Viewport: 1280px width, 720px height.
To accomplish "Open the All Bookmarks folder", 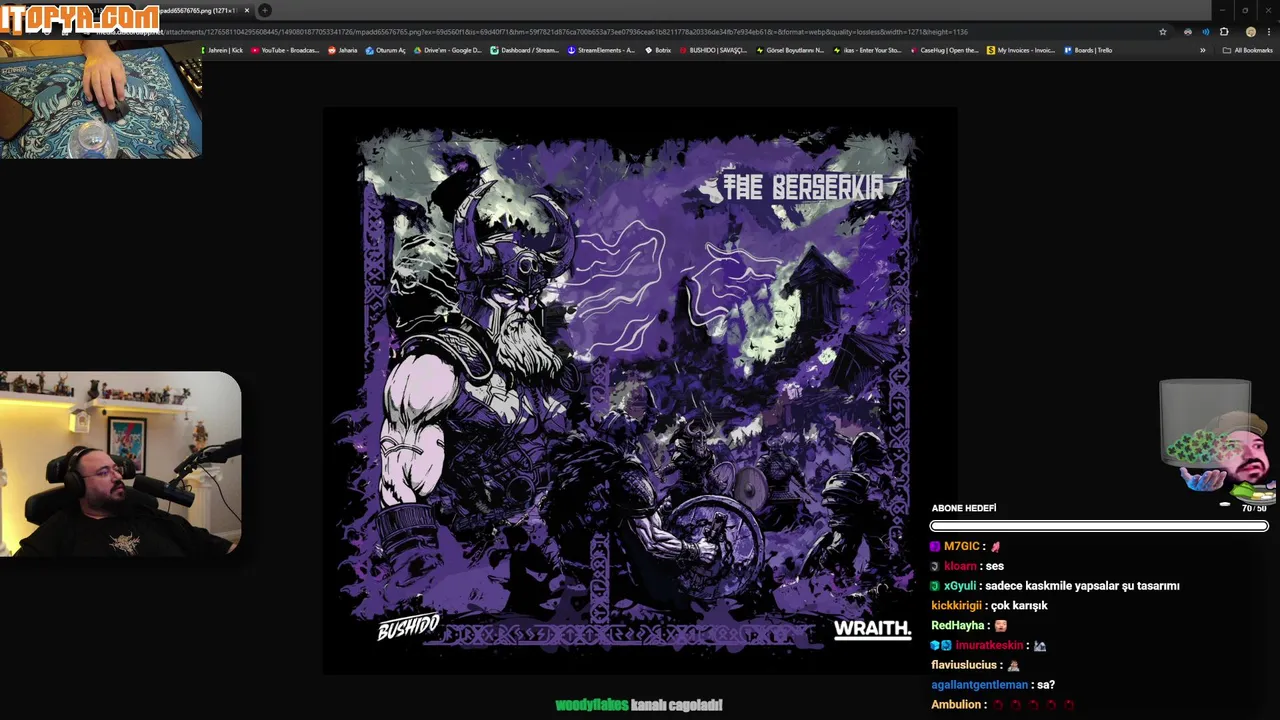I will 1247,50.
